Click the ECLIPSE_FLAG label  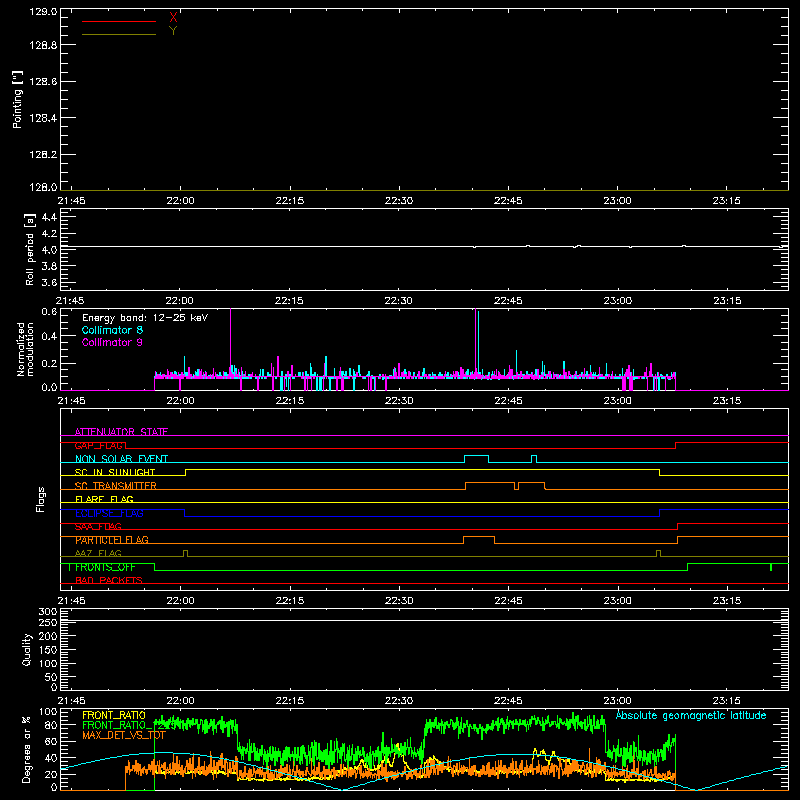click(109, 513)
